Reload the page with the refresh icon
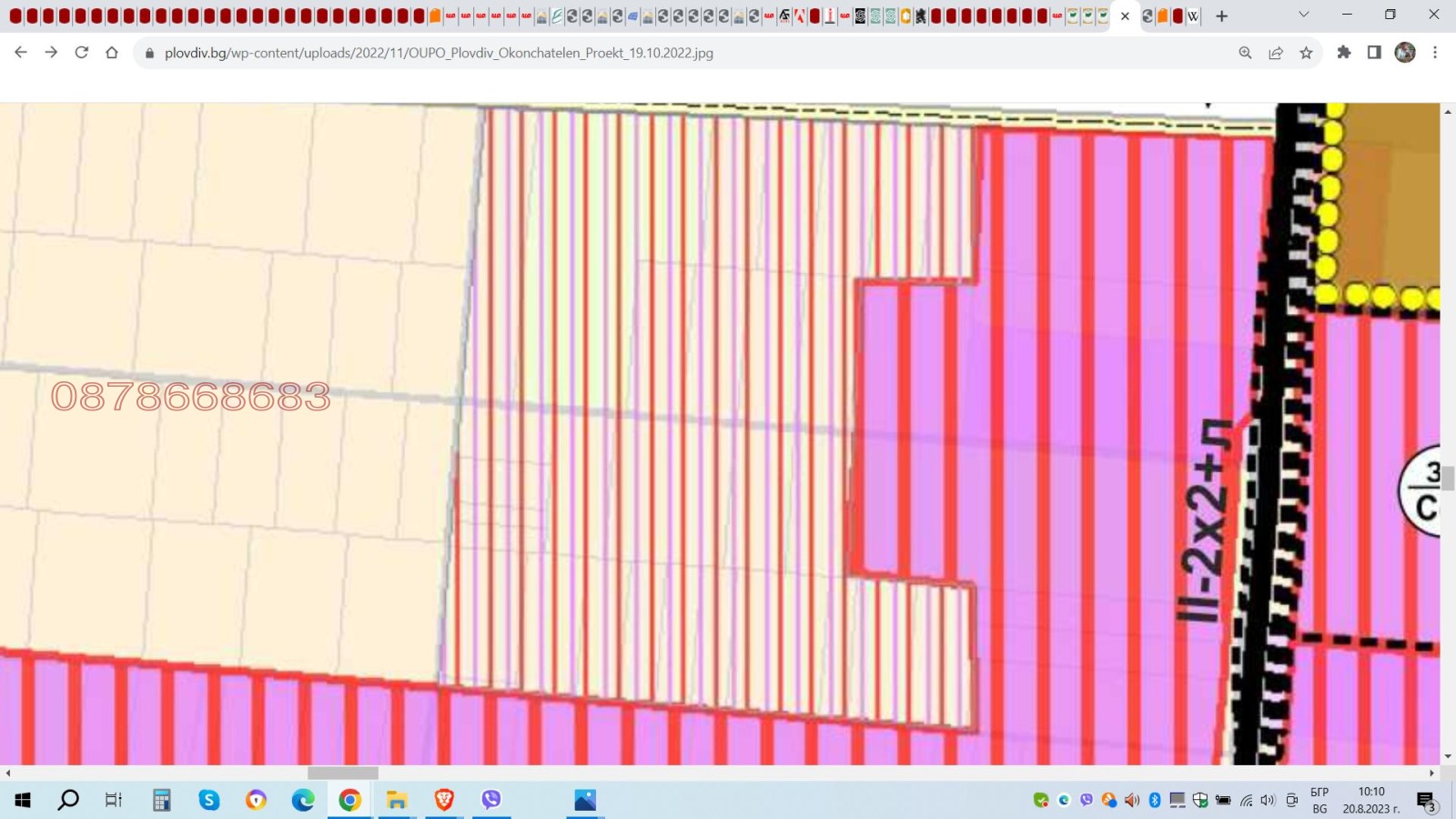Screen dimensions: 1456x819 point(82,53)
